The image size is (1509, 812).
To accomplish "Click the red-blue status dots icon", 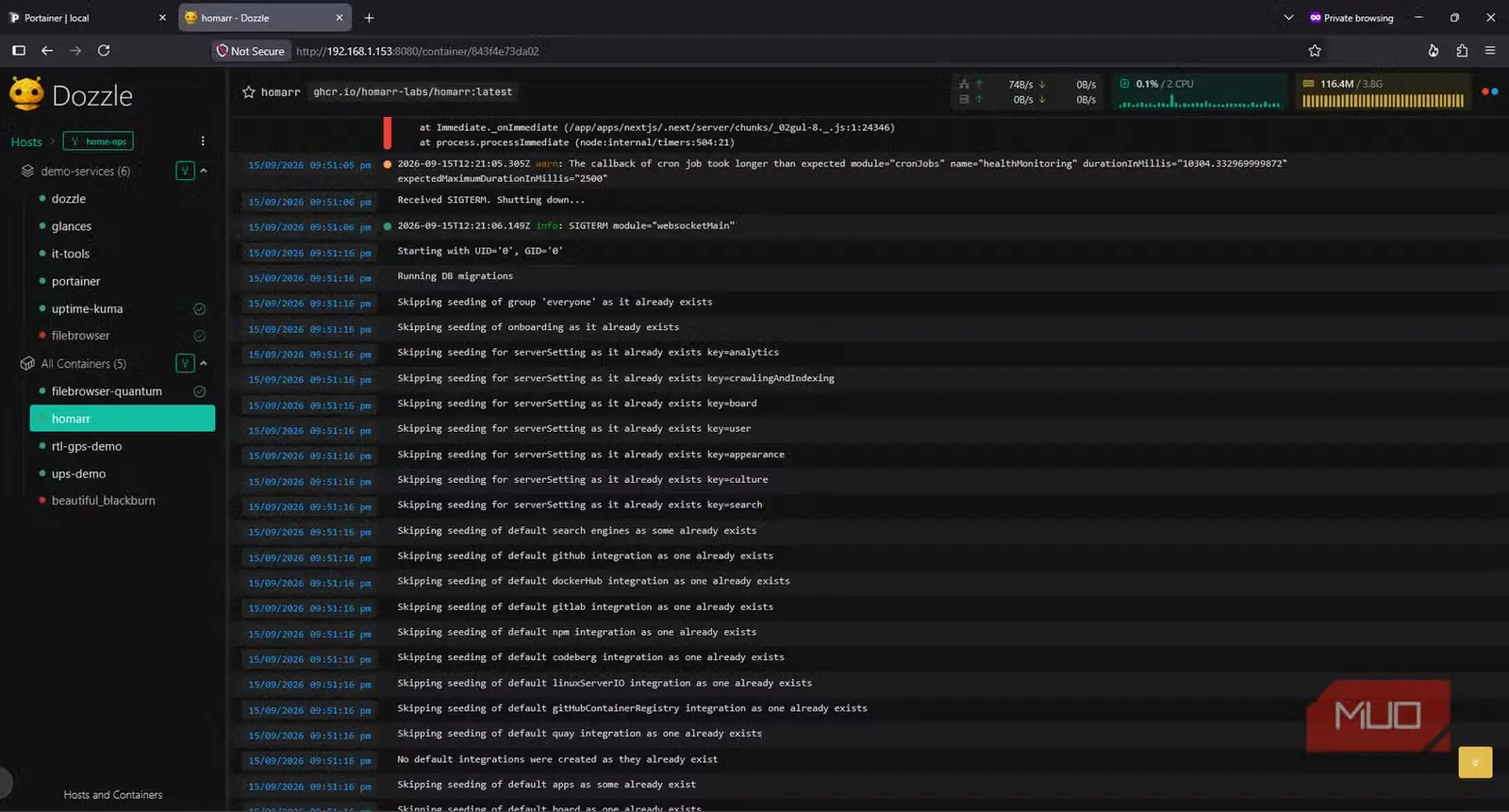I will click(x=1490, y=91).
